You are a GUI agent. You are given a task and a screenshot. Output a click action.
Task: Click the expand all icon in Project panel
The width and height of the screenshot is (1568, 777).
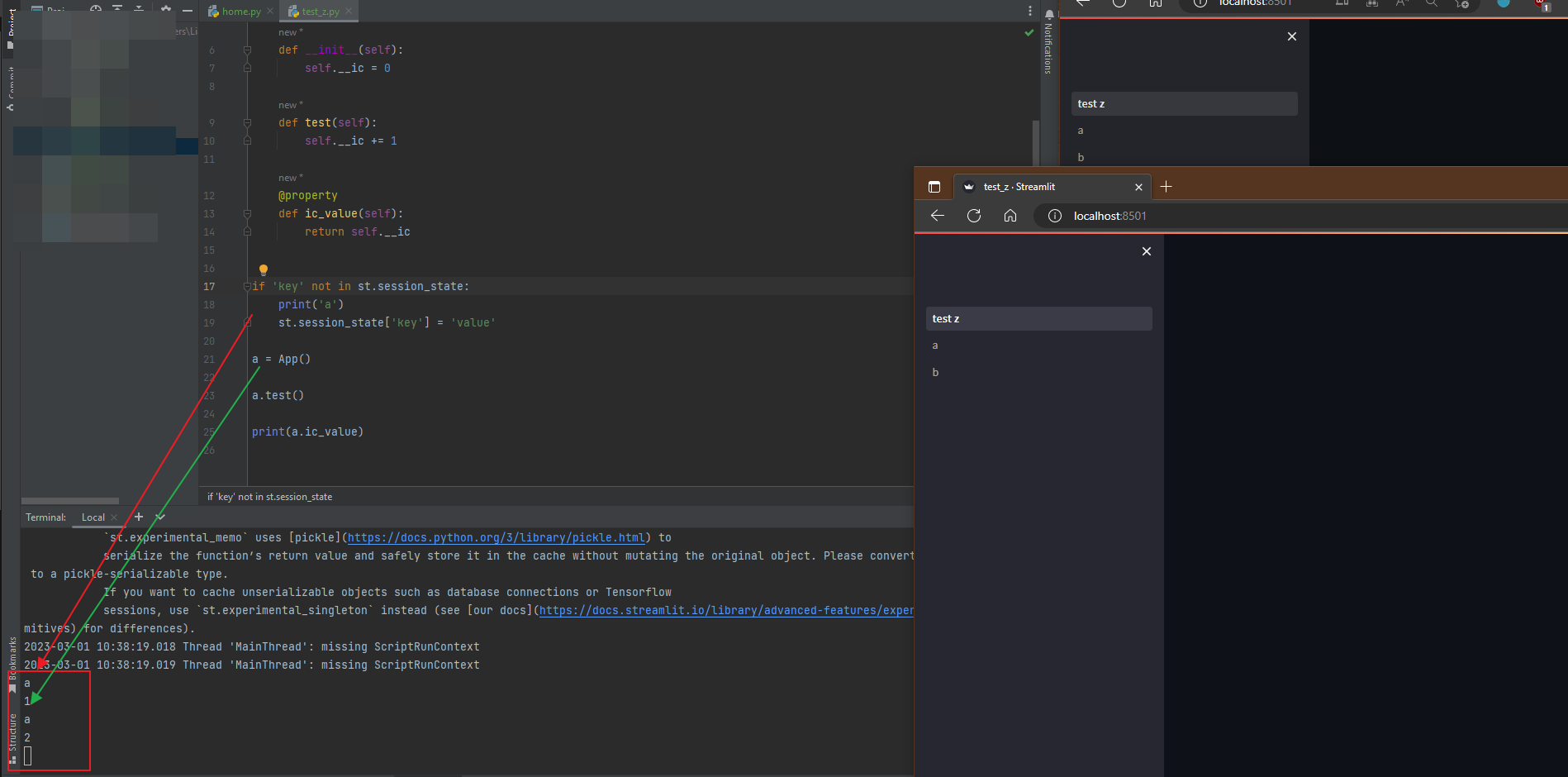click(x=117, y=8)
